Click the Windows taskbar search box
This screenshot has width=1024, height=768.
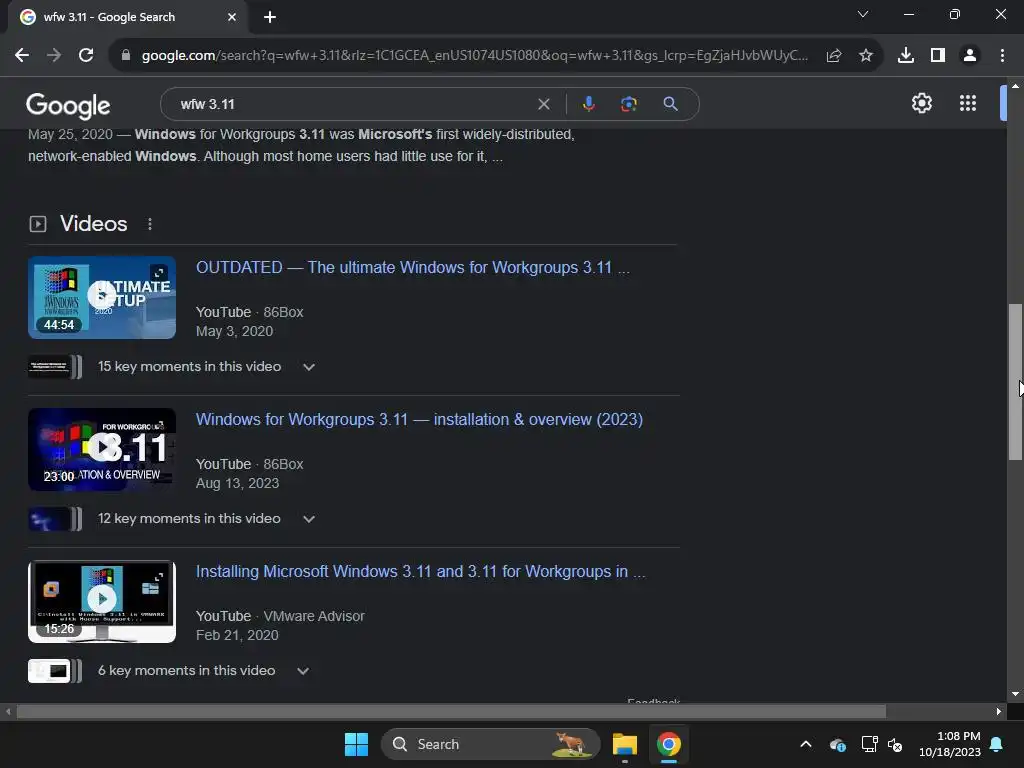click(490, 744)
